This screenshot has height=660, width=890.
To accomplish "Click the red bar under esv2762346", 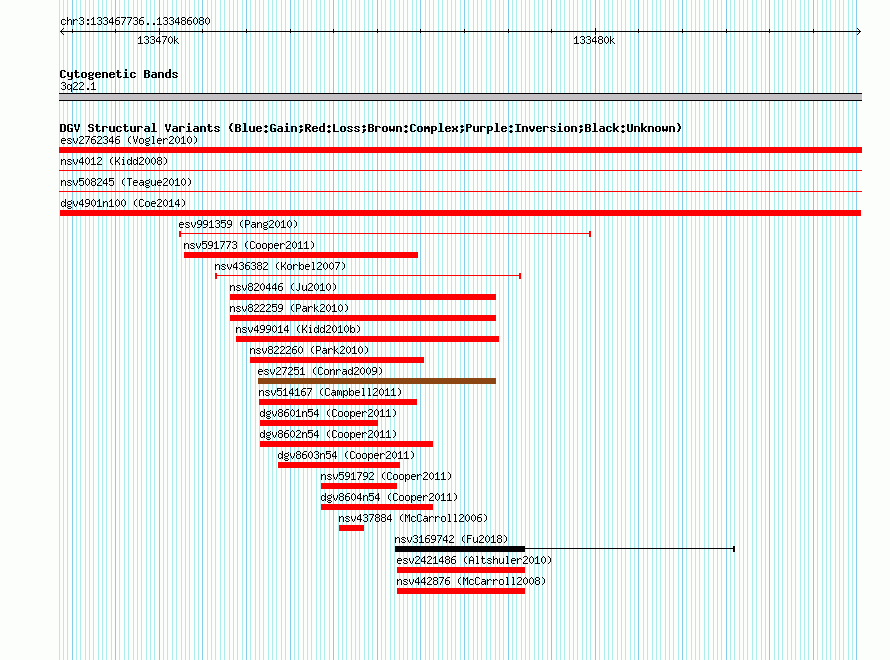I will coord(460,150).
